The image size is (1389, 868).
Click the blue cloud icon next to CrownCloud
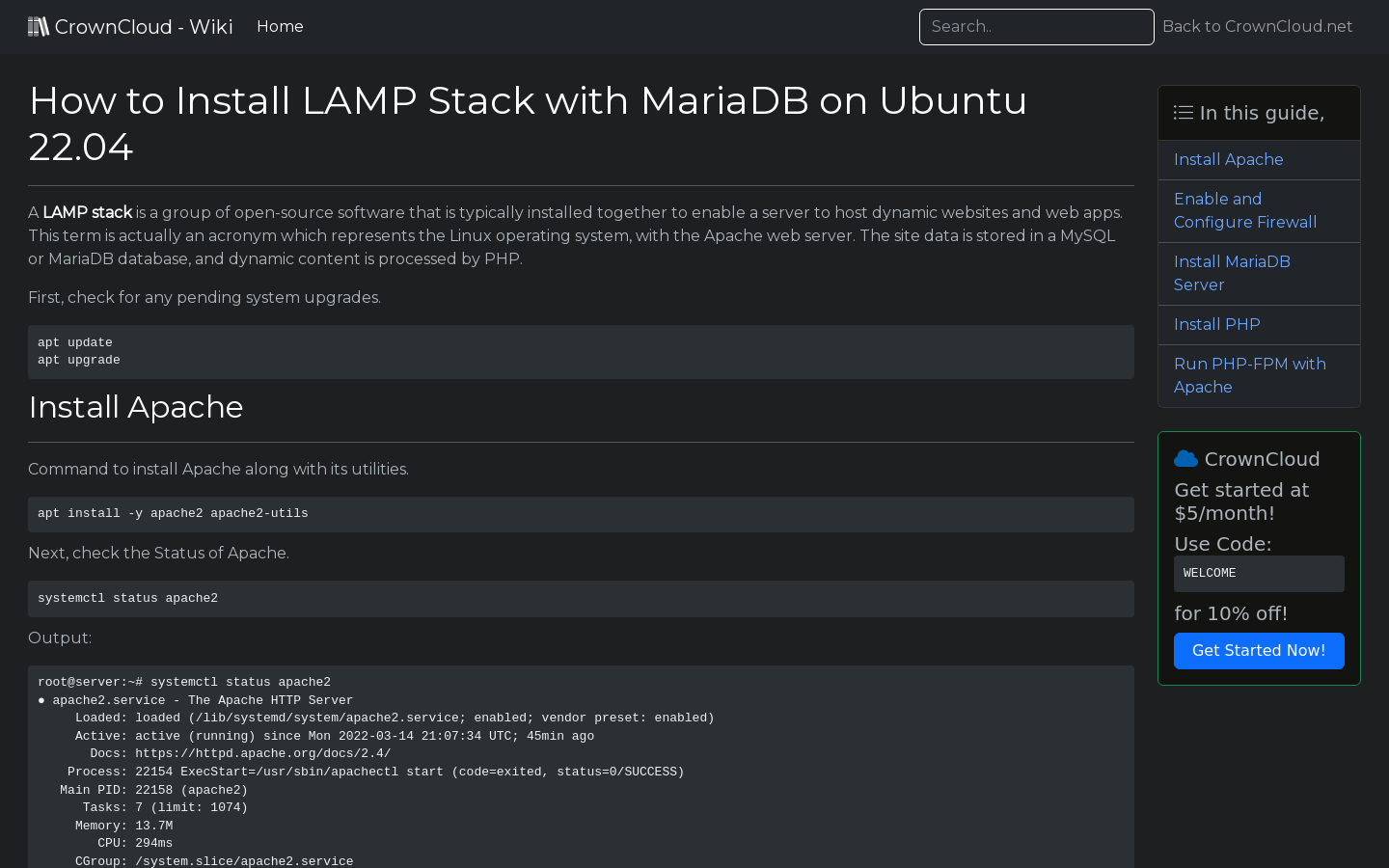[x=1185, y=458]
